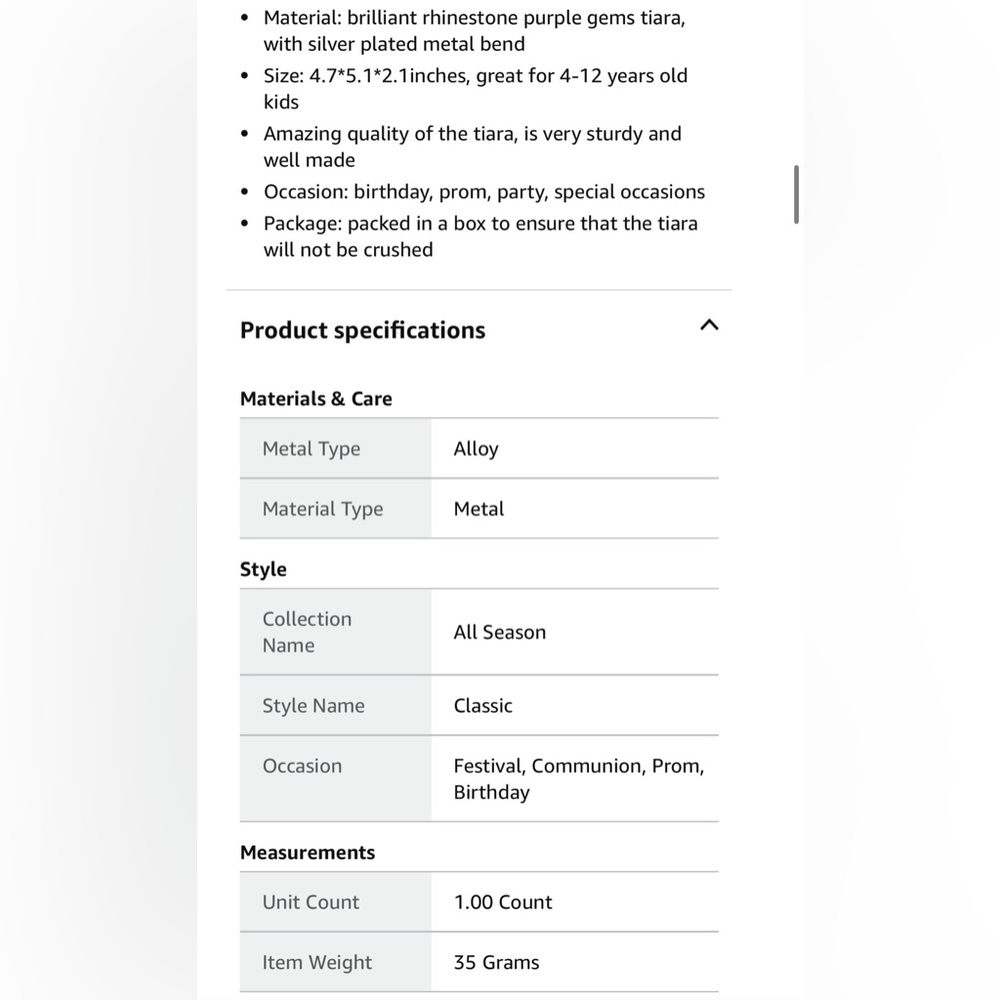Click the vertical scrollbar thumb
The height and width of the screenshot is (1000, 1000).
click(x=796, y=195)
